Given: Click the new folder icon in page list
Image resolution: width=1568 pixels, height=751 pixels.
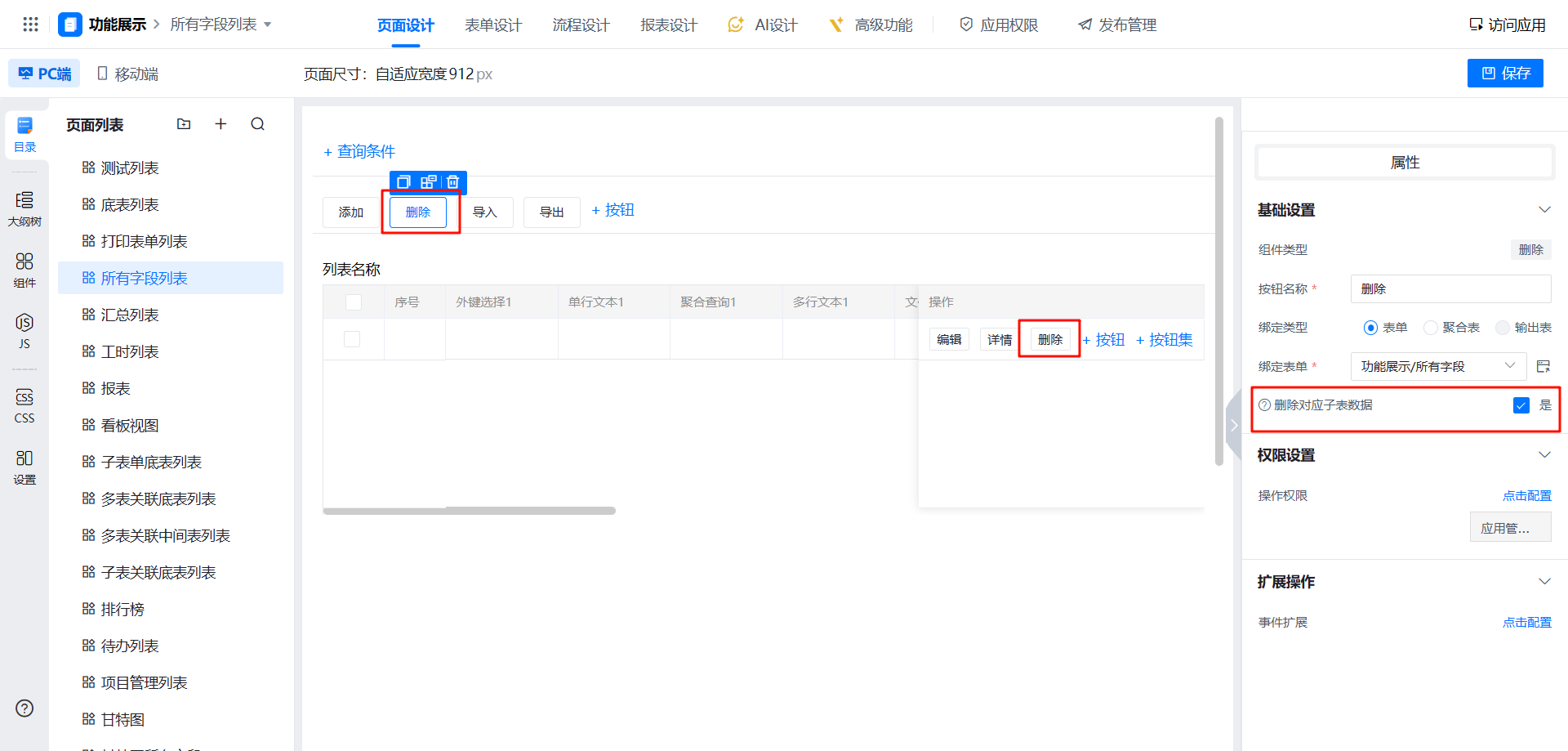Looking at the screenshot, I should click(x=184, y=124).
